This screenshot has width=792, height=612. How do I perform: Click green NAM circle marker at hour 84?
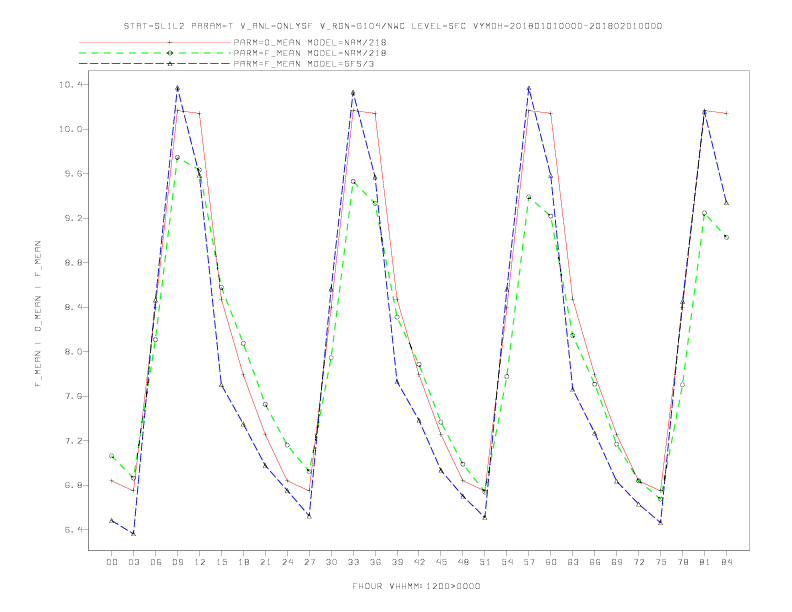click(x=726, y=237)
